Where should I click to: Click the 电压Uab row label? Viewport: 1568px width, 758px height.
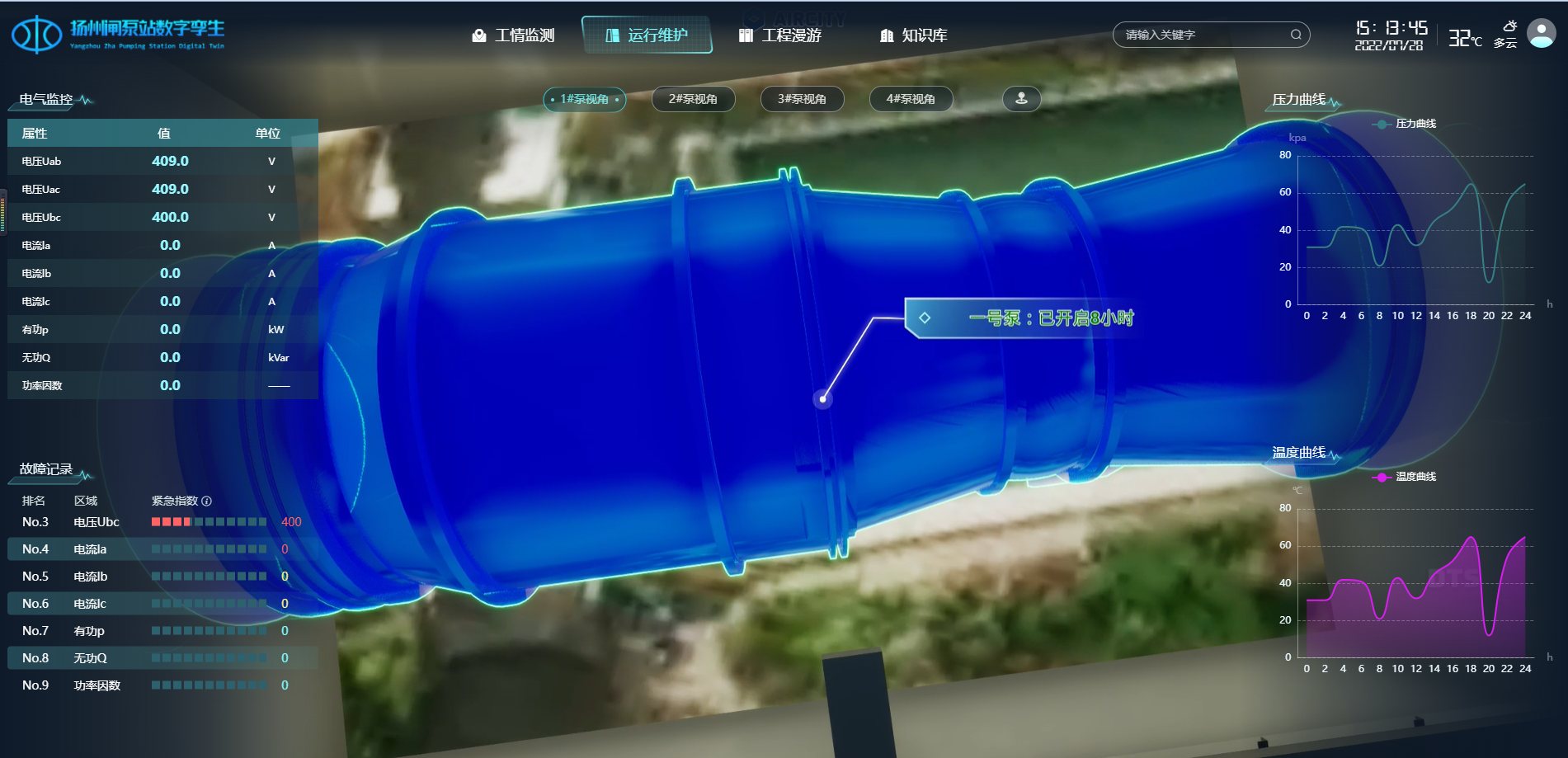(41, 161)
